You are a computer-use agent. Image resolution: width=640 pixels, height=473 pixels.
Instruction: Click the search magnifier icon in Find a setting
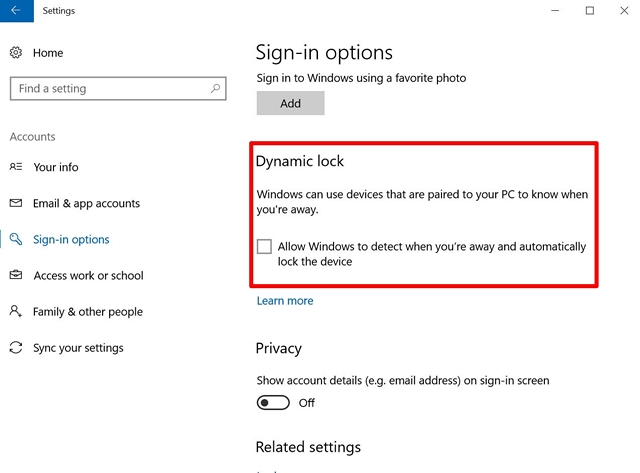[215, 88]
